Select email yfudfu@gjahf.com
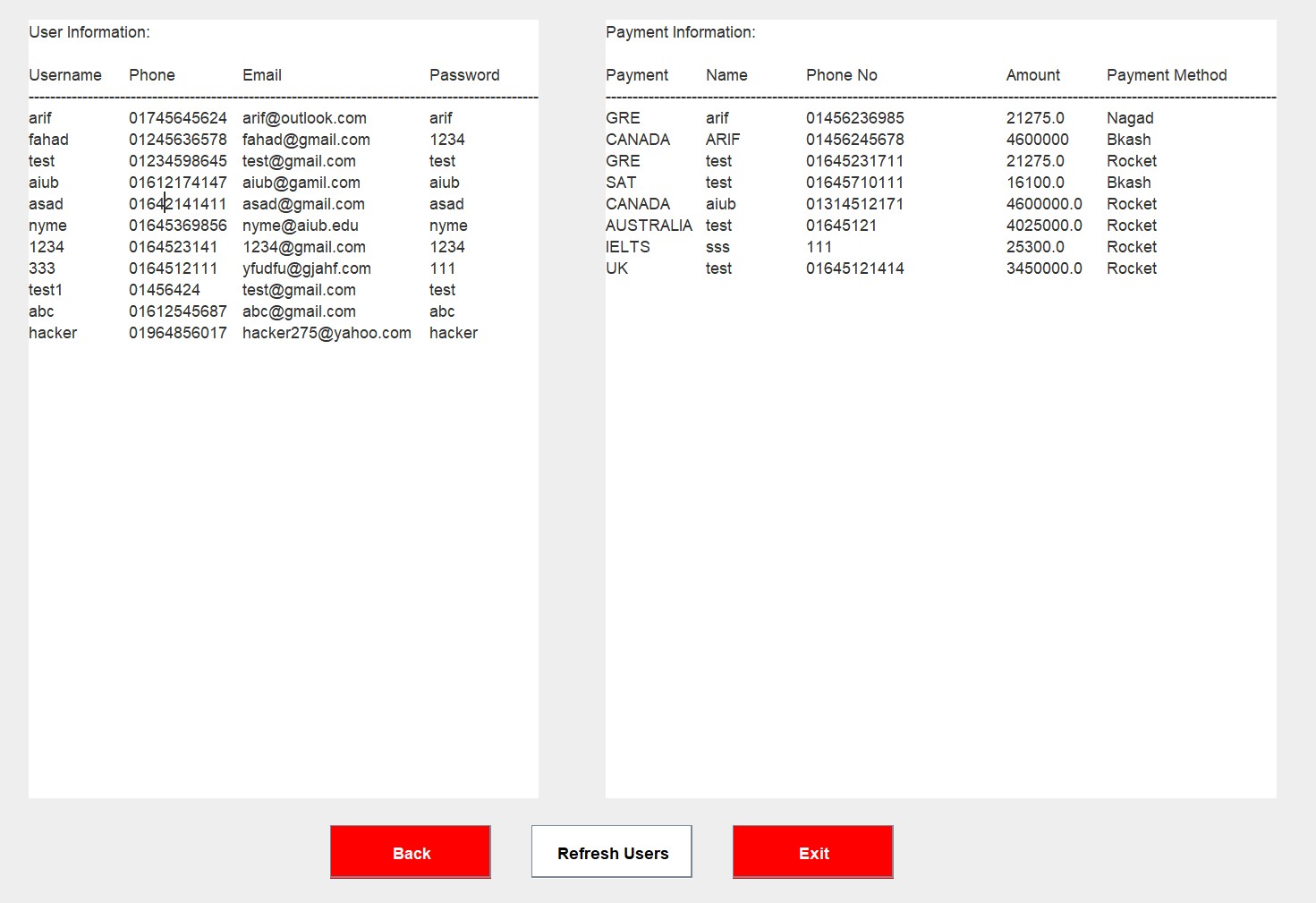This screenshot has width=1316, height=903. 307,268
